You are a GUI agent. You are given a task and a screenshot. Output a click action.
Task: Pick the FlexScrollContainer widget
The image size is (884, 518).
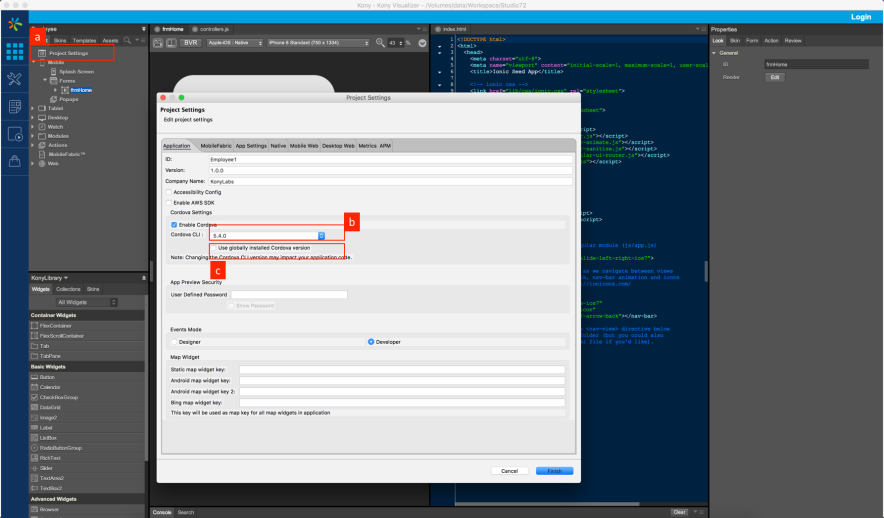point(61,336)
